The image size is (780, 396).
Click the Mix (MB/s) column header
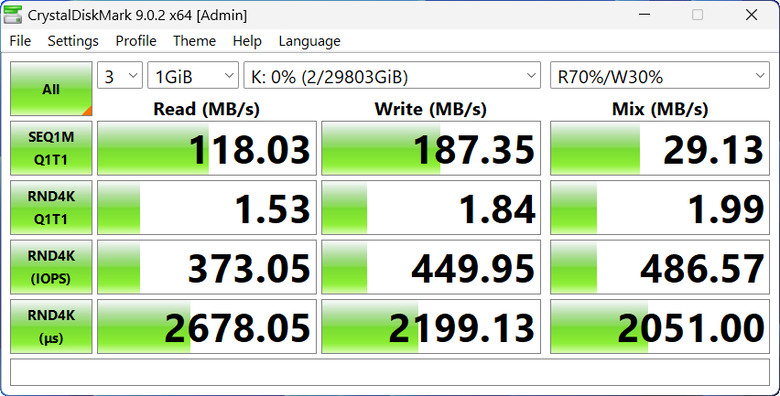click(x=660, y=108)
